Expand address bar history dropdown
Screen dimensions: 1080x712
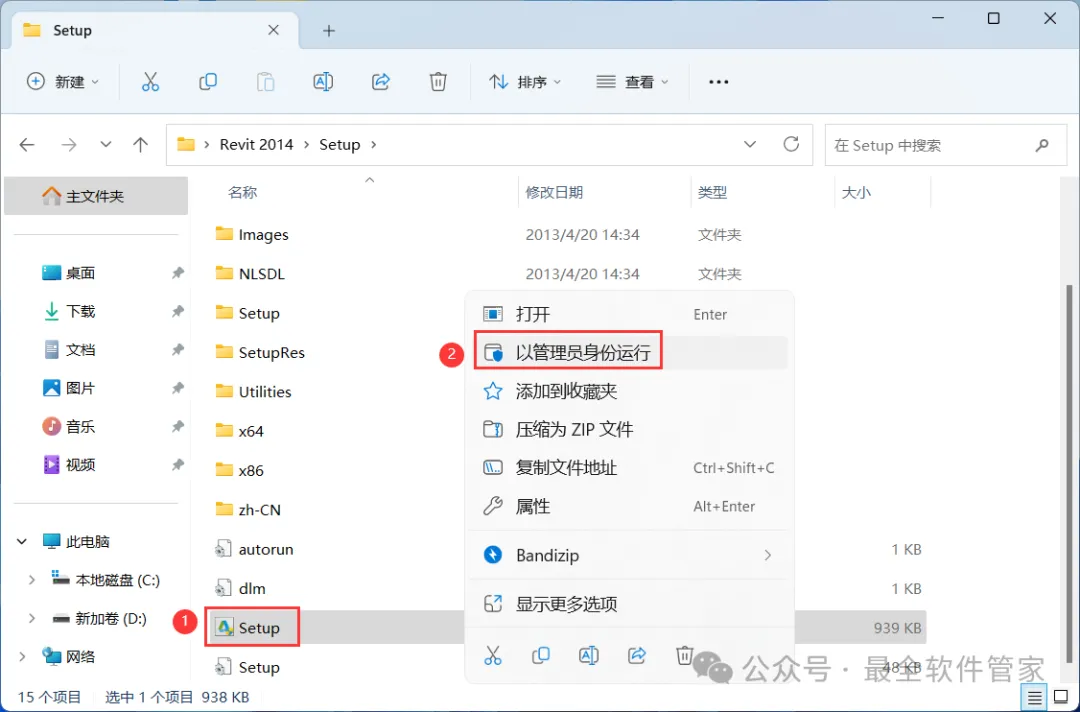[x=750, y=145]
